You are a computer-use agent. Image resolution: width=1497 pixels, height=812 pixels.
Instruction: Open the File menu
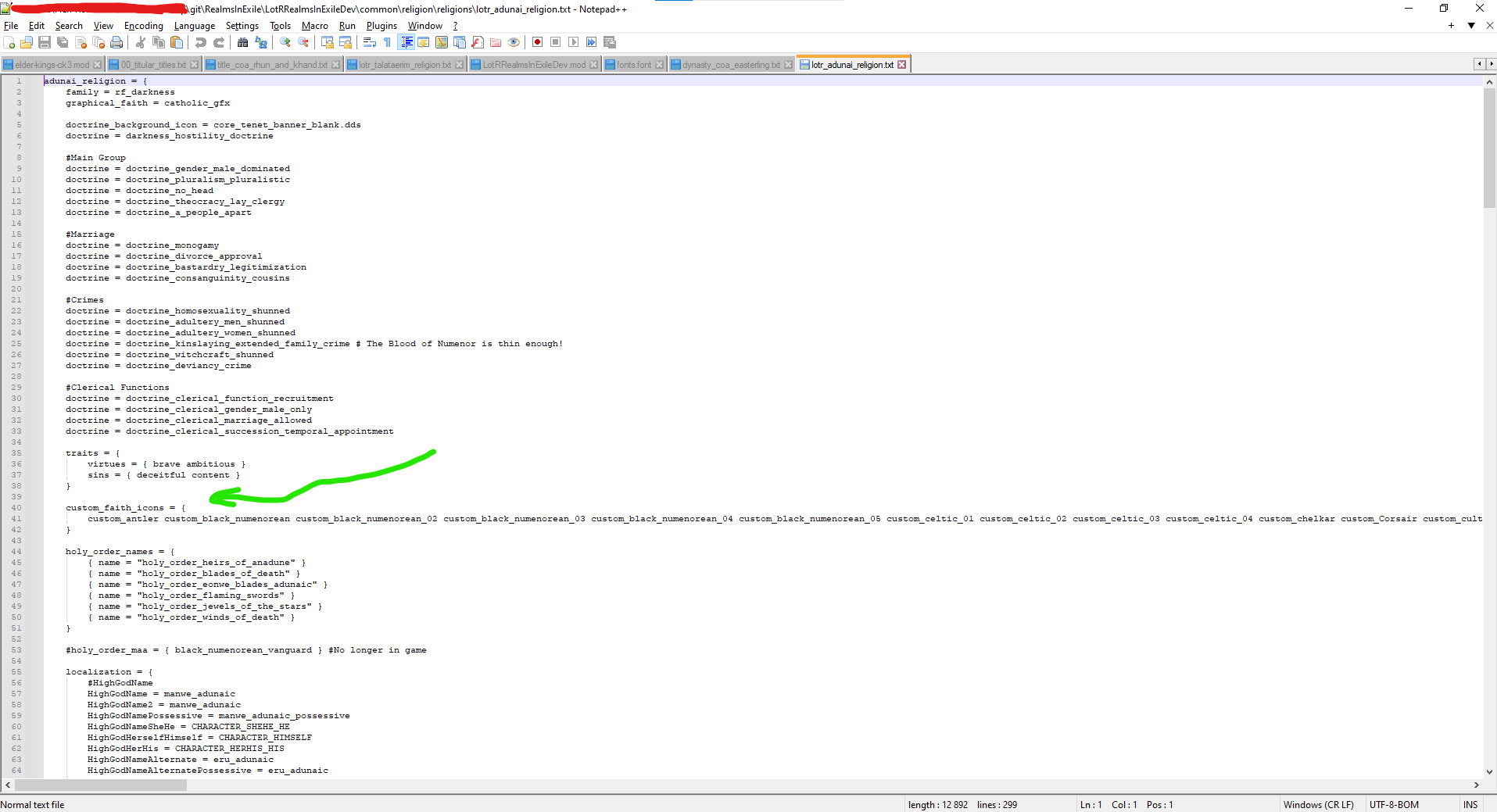click(x=11, y=26)
